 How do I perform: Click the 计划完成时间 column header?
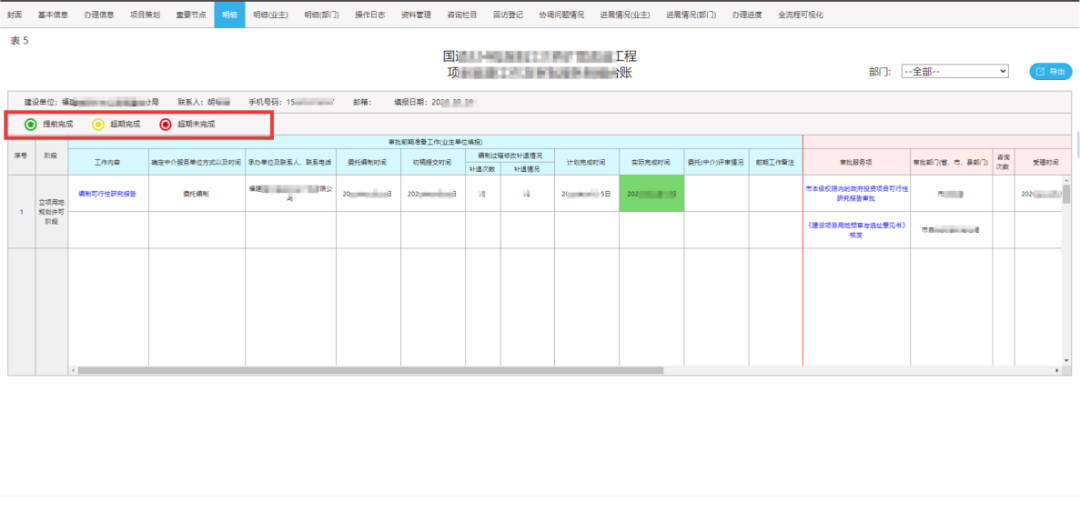pyautogui.click(x=586, y=162)
